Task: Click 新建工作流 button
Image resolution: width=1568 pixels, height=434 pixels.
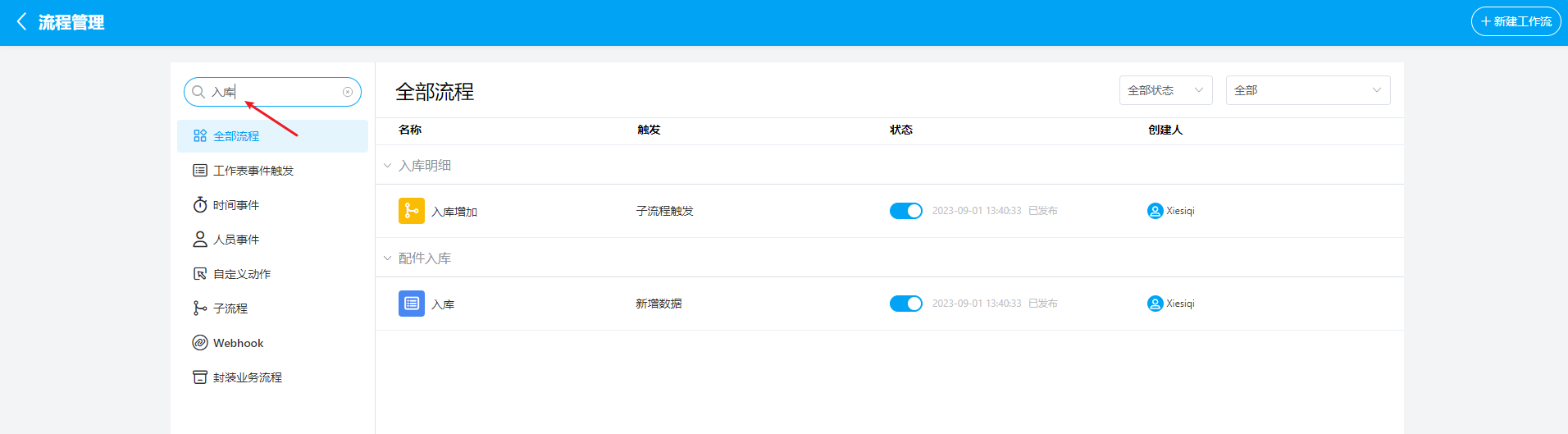Action: tap(1516, 21)
